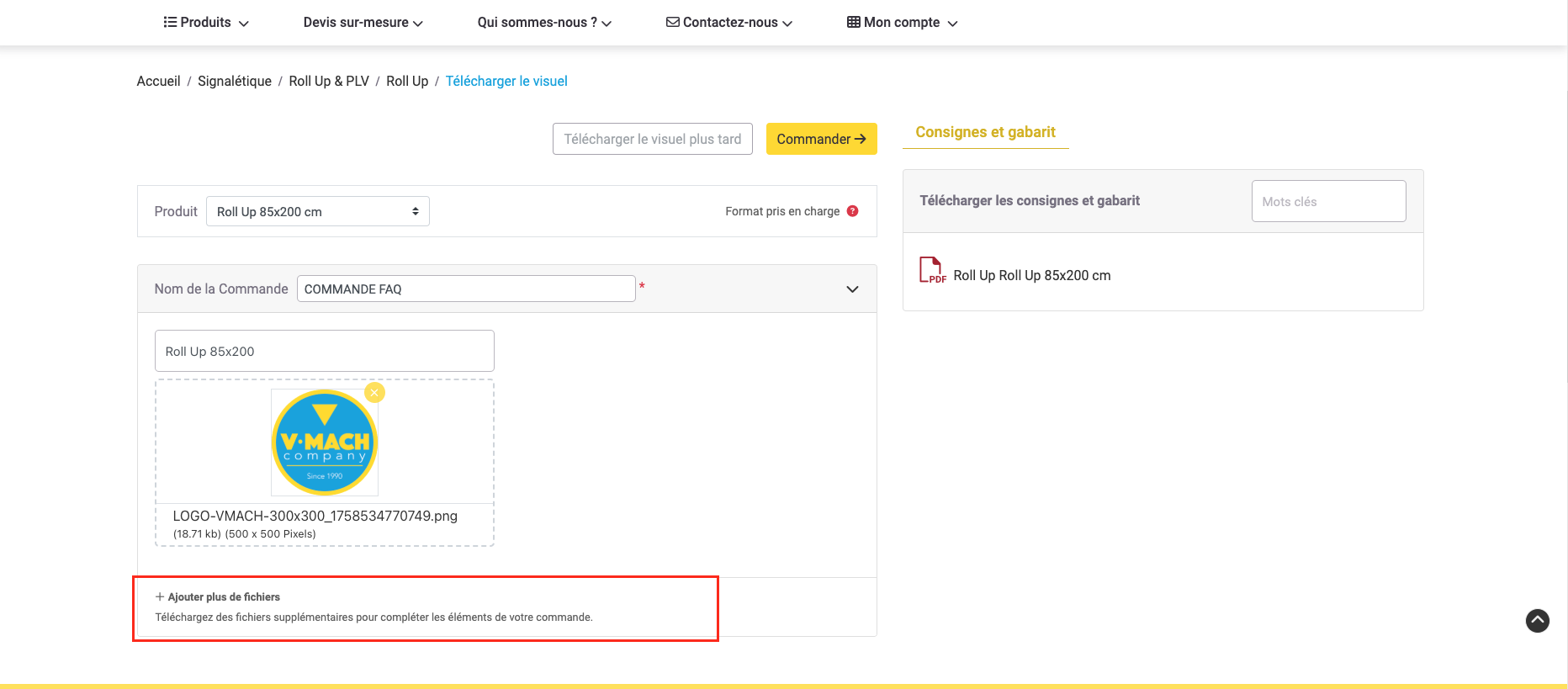Click the scroll-to-top arrow button

pos(1537,621)
